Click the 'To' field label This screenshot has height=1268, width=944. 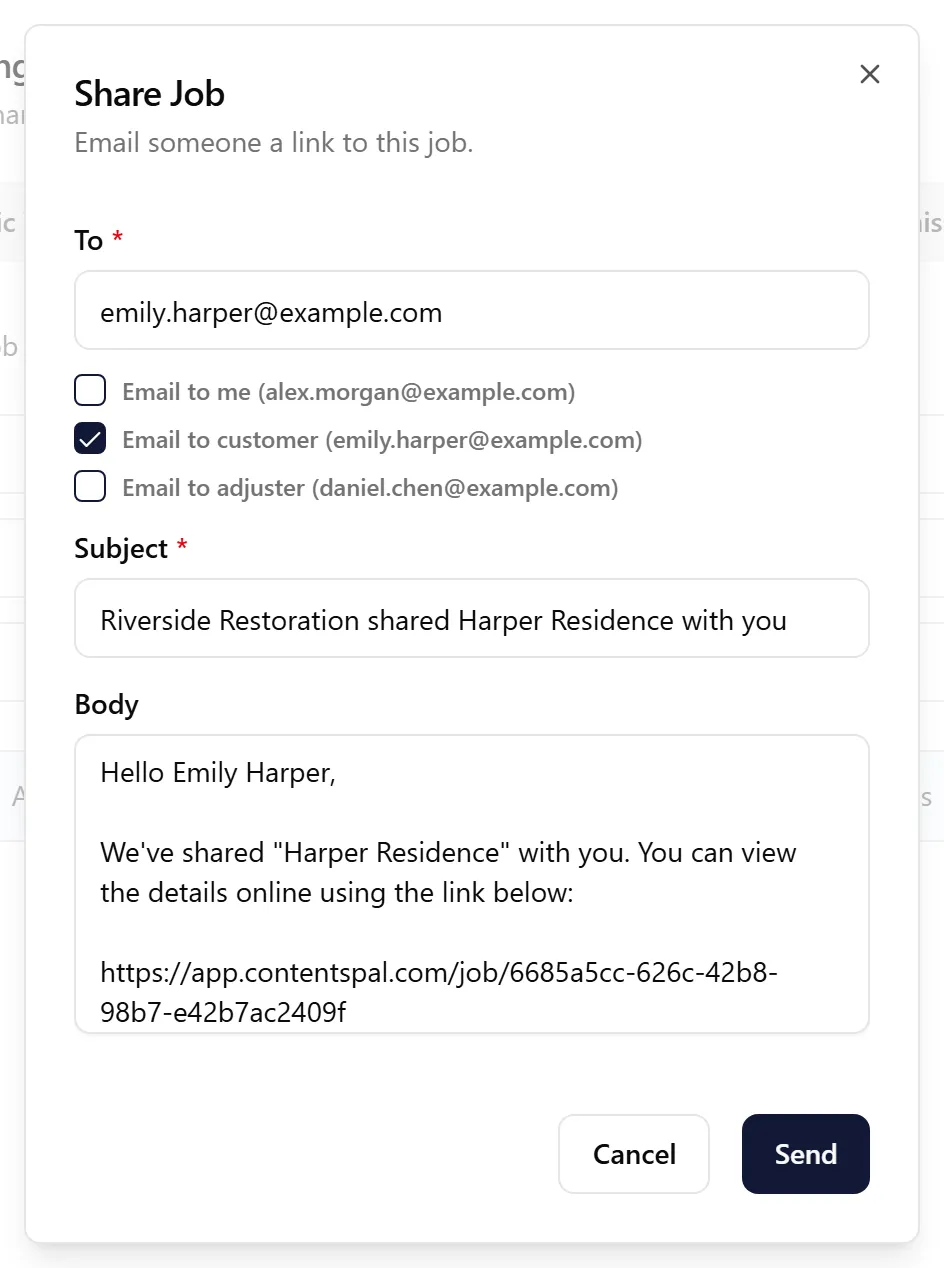89,241
